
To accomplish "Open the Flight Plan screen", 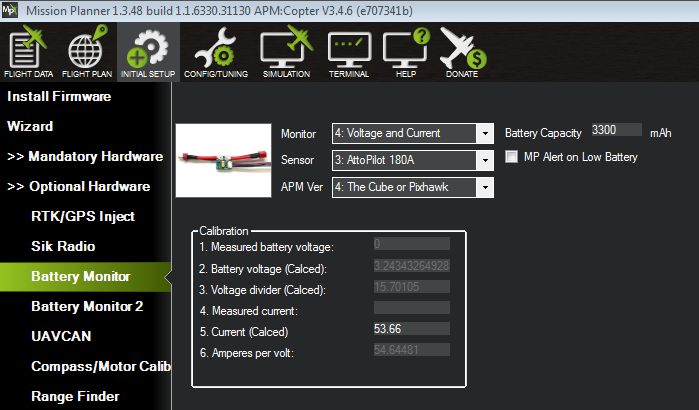I will click(87, 53).
